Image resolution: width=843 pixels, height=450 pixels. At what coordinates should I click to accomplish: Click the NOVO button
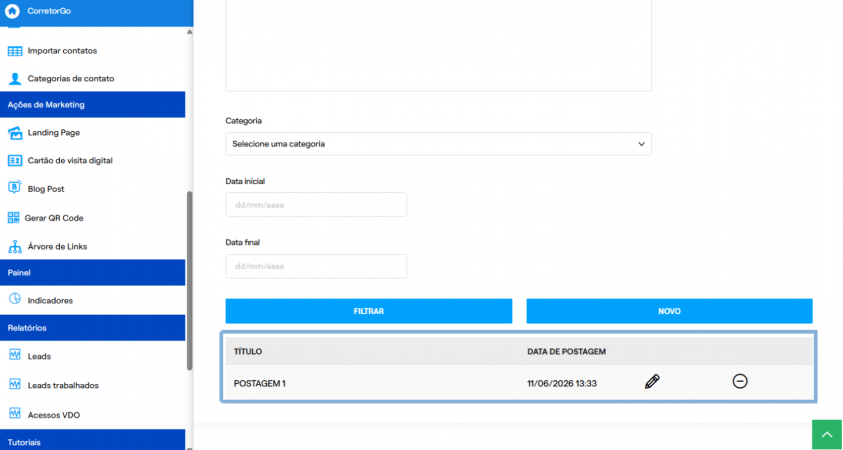point(669,311)
